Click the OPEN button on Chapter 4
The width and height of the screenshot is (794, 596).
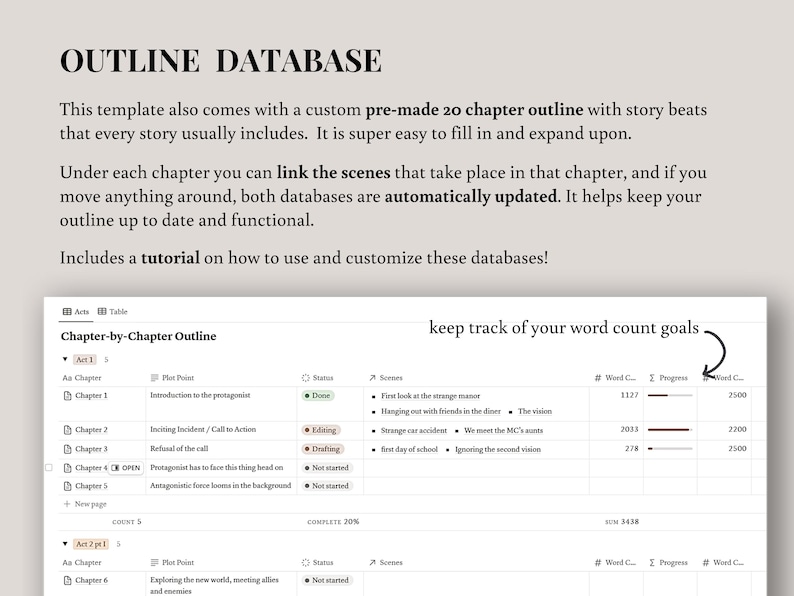click(126, 468)
